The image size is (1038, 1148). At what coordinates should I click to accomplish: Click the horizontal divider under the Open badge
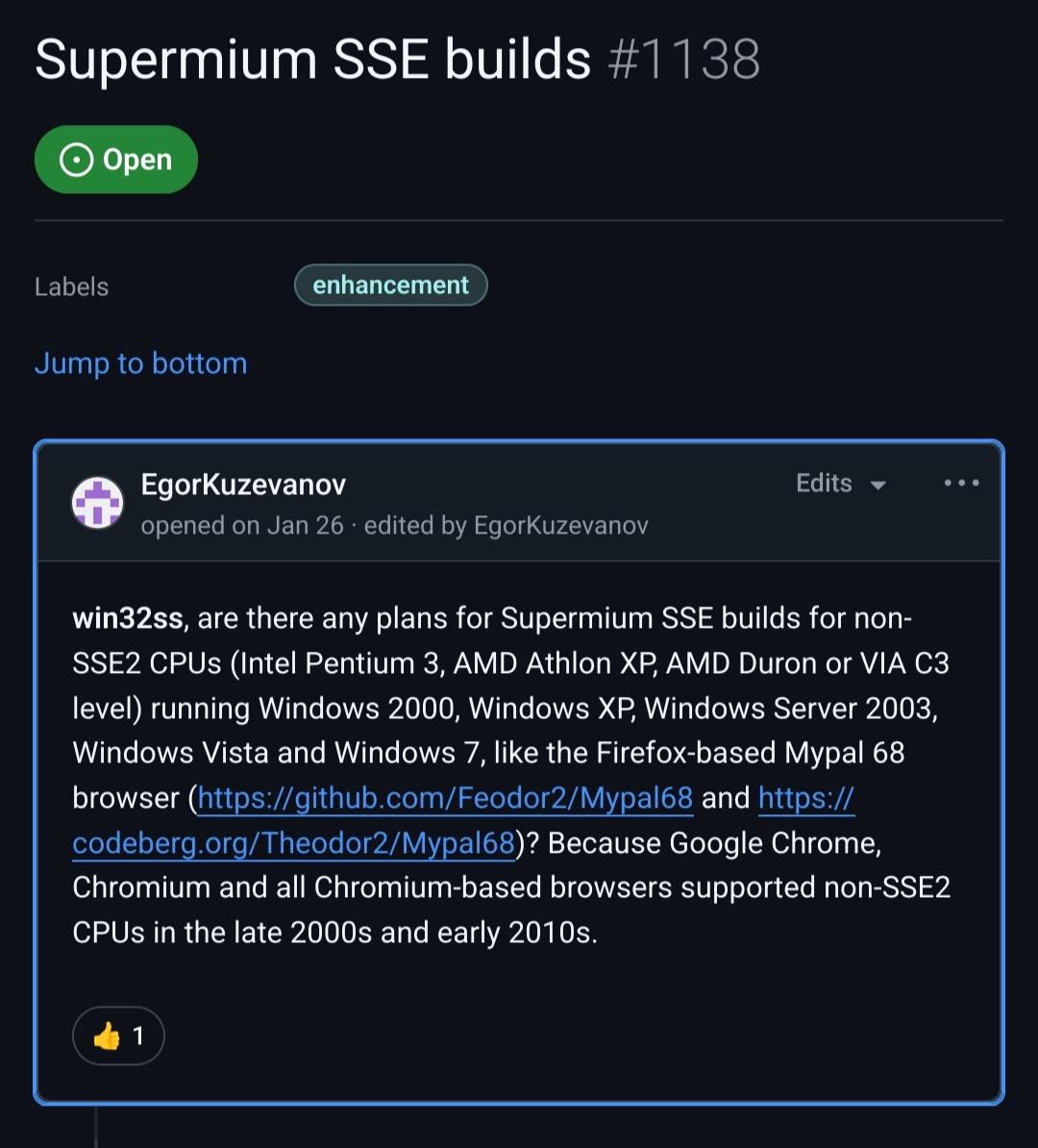click(x=519, y=221)
